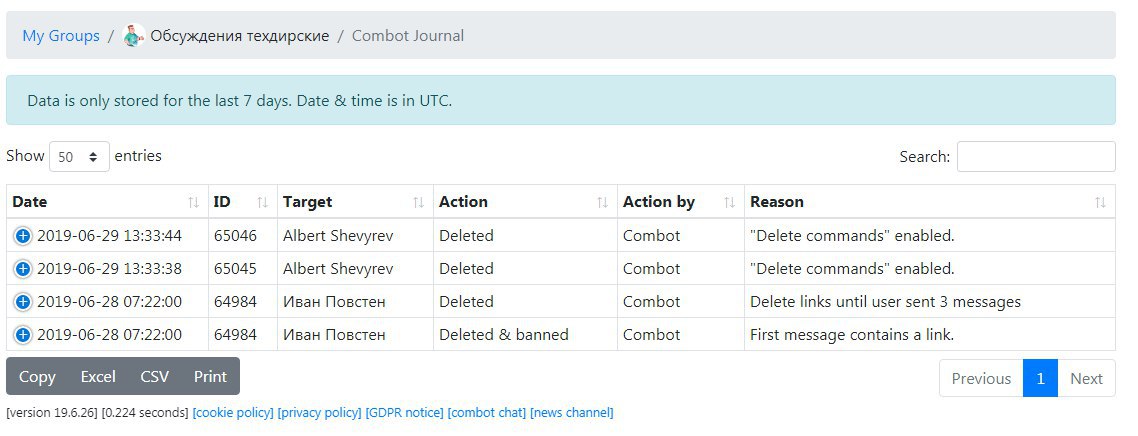Go to Next page
1138x436 pixels.
click(x=1086, y=378)
